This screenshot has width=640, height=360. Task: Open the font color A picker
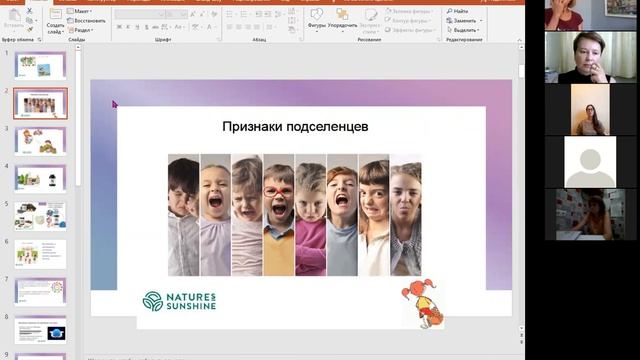(210, 27)
